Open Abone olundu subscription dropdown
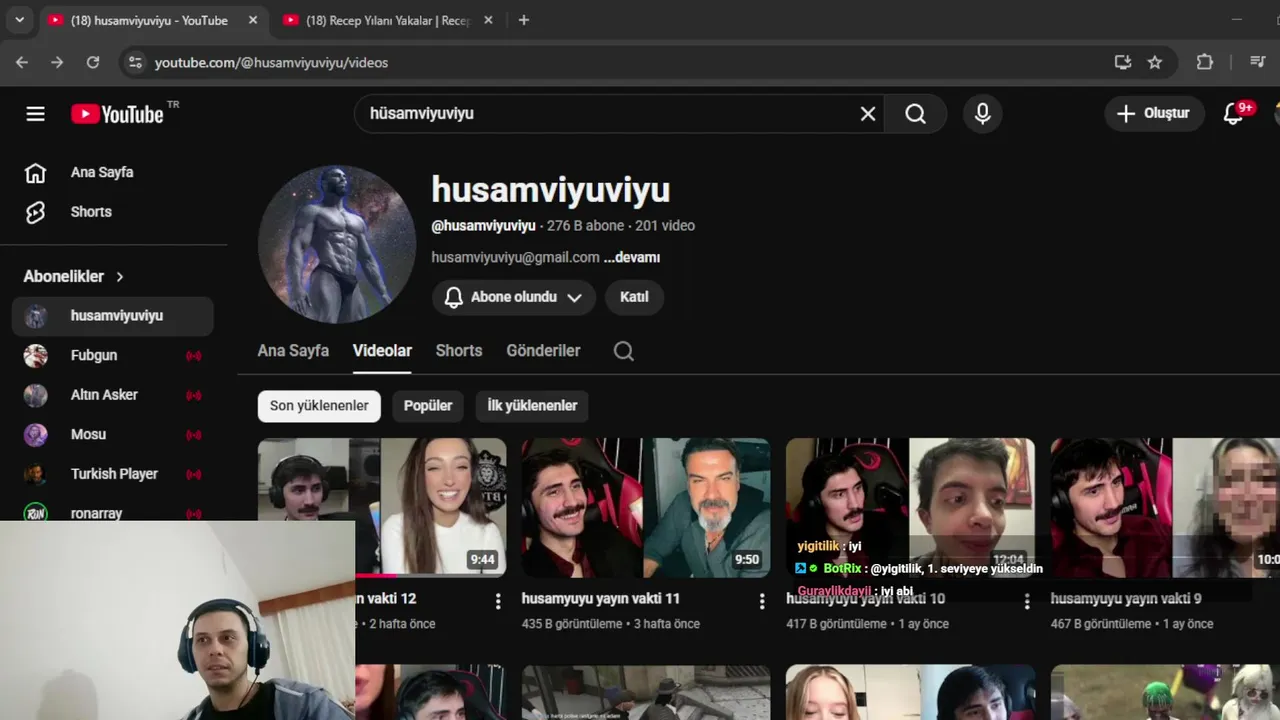The image size is (1280, 720). [514, 297]
